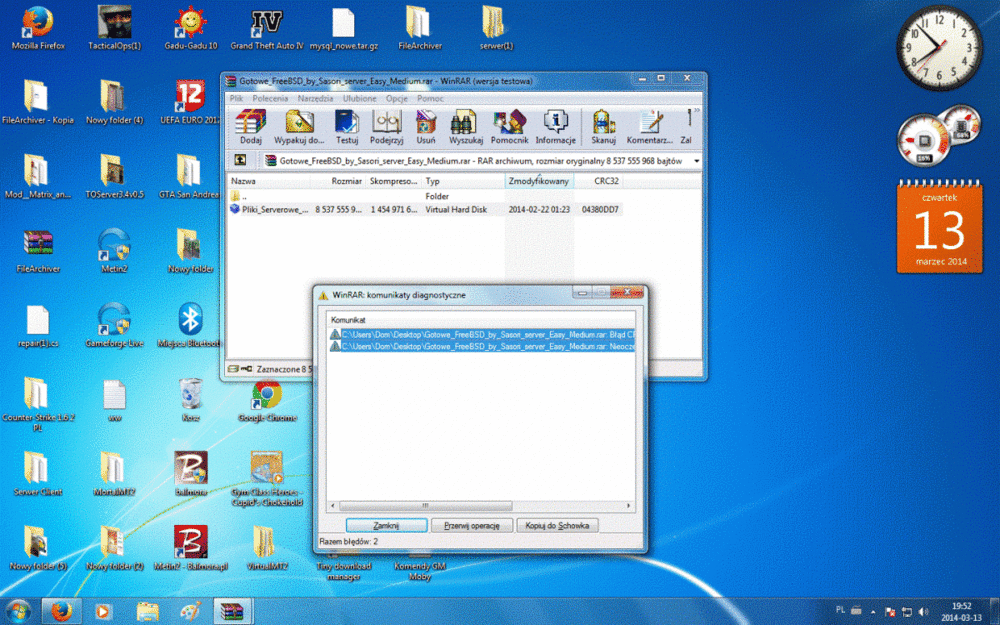Open the Narzędzia menu
Viewport: 1000px width, 625px height.
(x=315, y=99)
